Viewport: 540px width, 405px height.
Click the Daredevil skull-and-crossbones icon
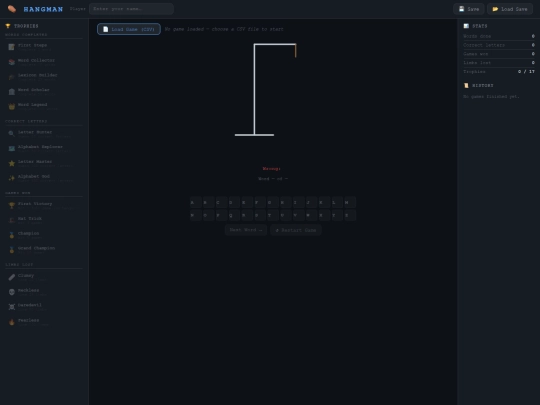pos(12,307)
